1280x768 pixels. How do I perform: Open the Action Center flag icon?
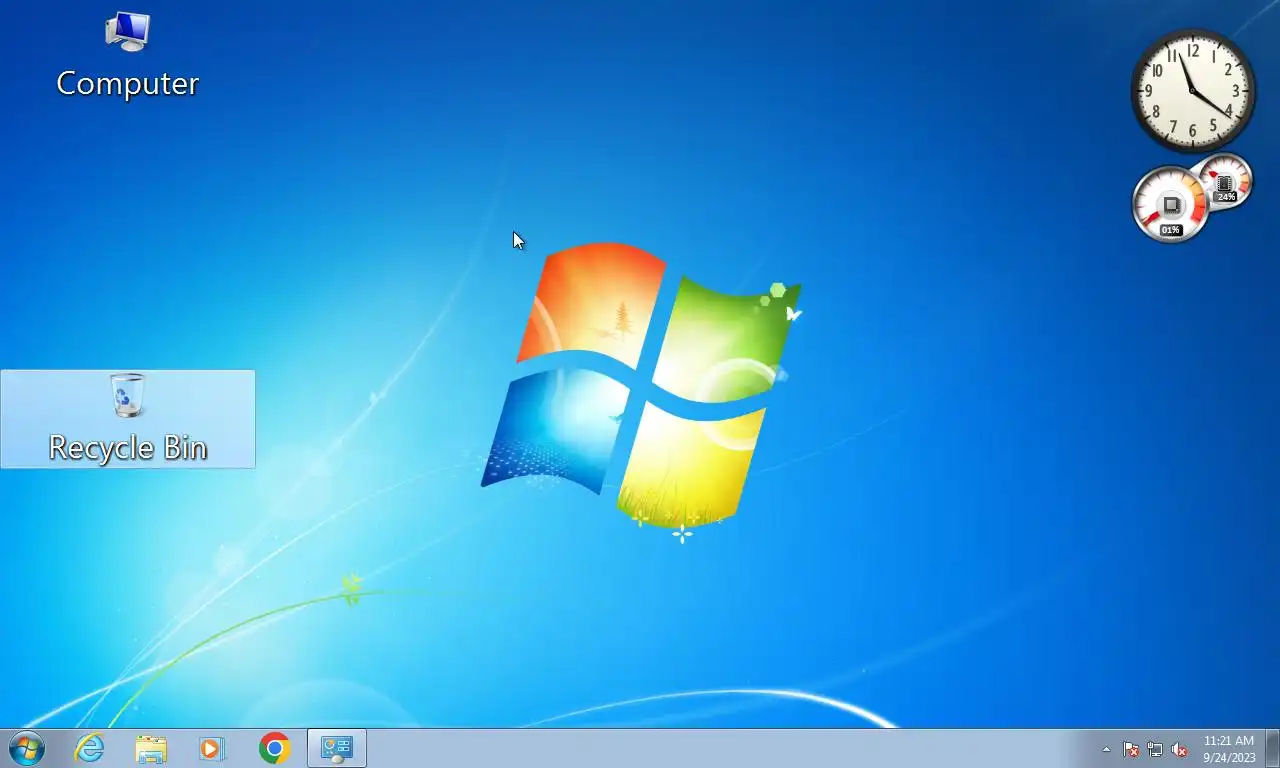tap(1131, 749)
